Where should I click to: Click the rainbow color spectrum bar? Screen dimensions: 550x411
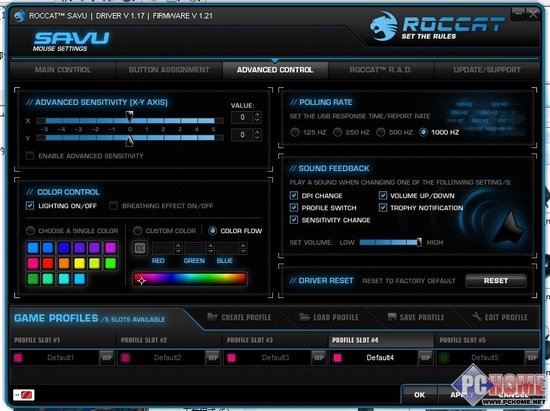point(190,279)
